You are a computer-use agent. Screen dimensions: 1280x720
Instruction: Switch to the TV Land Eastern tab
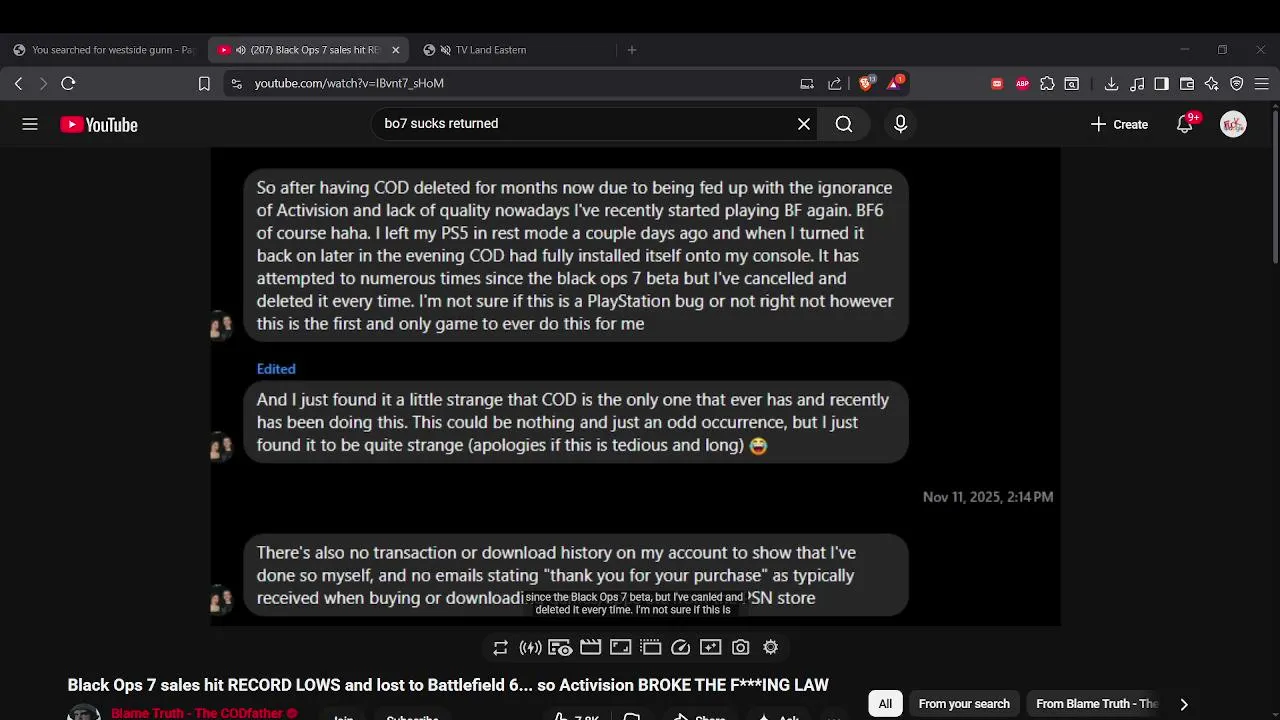click(475, 50)
